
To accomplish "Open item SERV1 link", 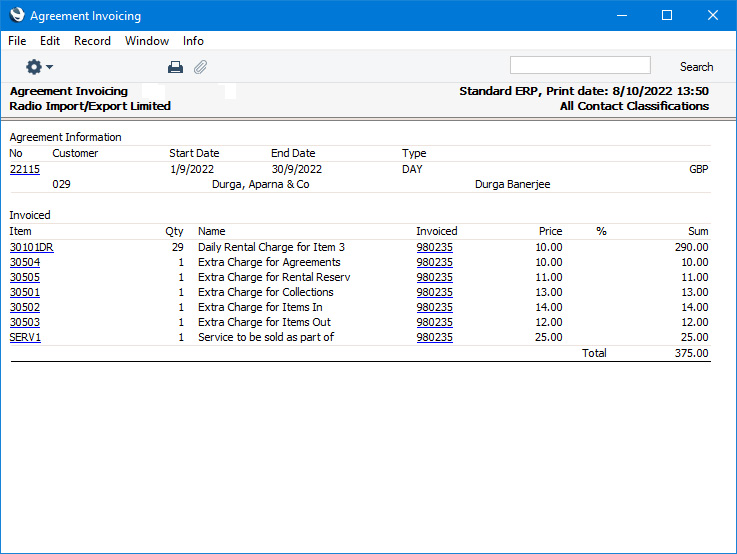I will coord(25,337).
